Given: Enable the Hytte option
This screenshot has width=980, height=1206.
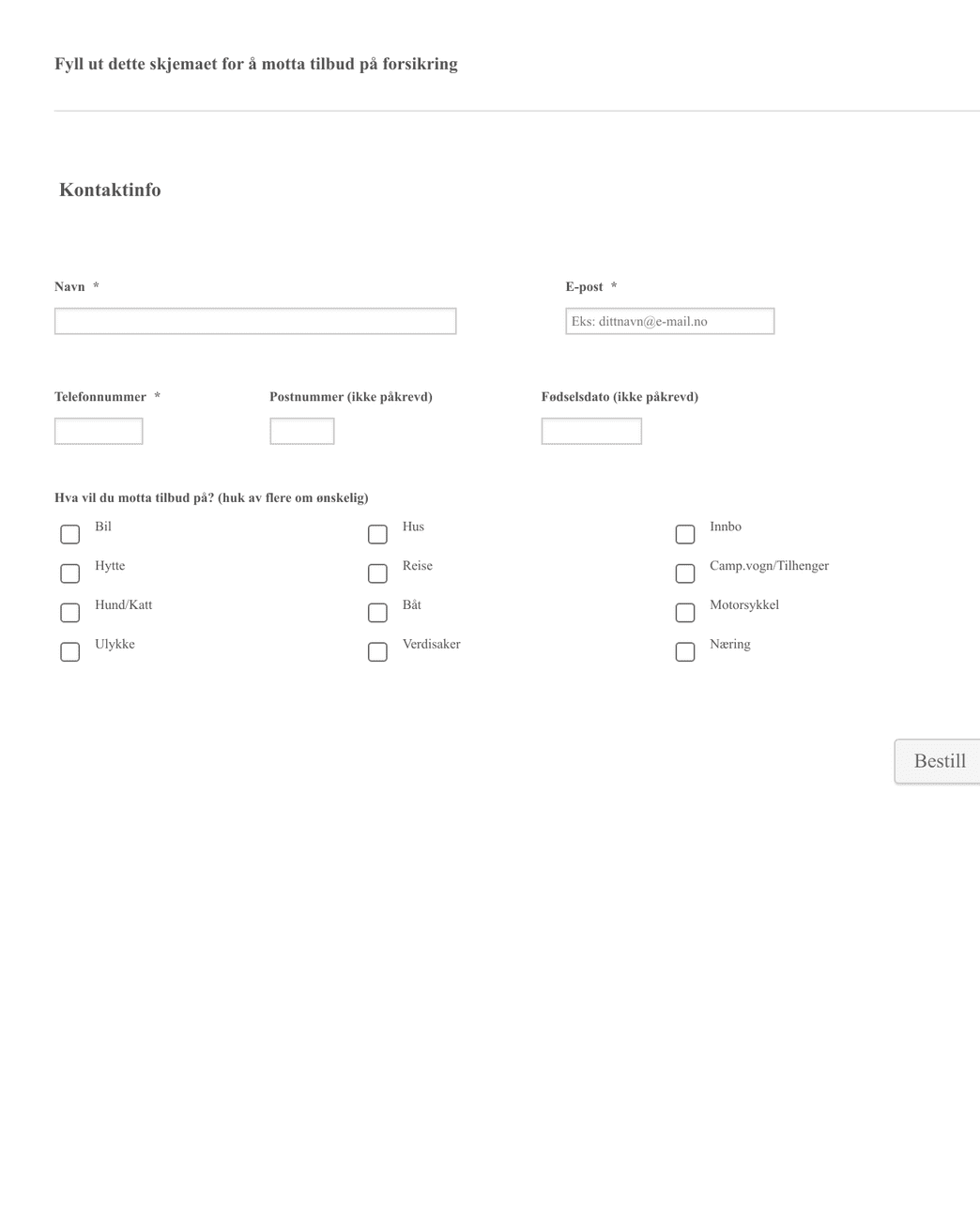Looking at the screenshot, I should tap(69, 573).
